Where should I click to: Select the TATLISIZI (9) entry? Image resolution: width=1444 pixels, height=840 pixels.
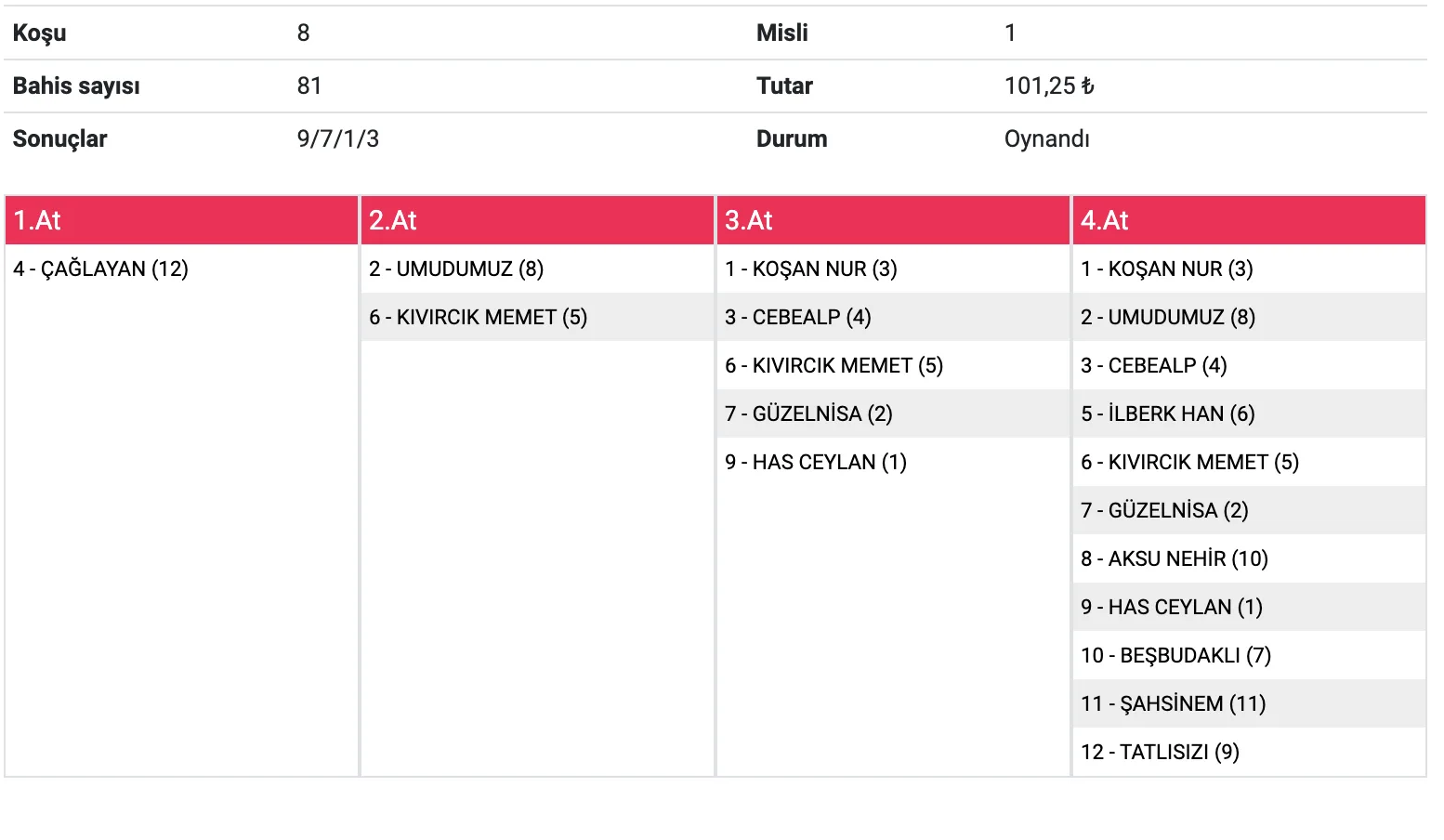(x=1160, y=753)
